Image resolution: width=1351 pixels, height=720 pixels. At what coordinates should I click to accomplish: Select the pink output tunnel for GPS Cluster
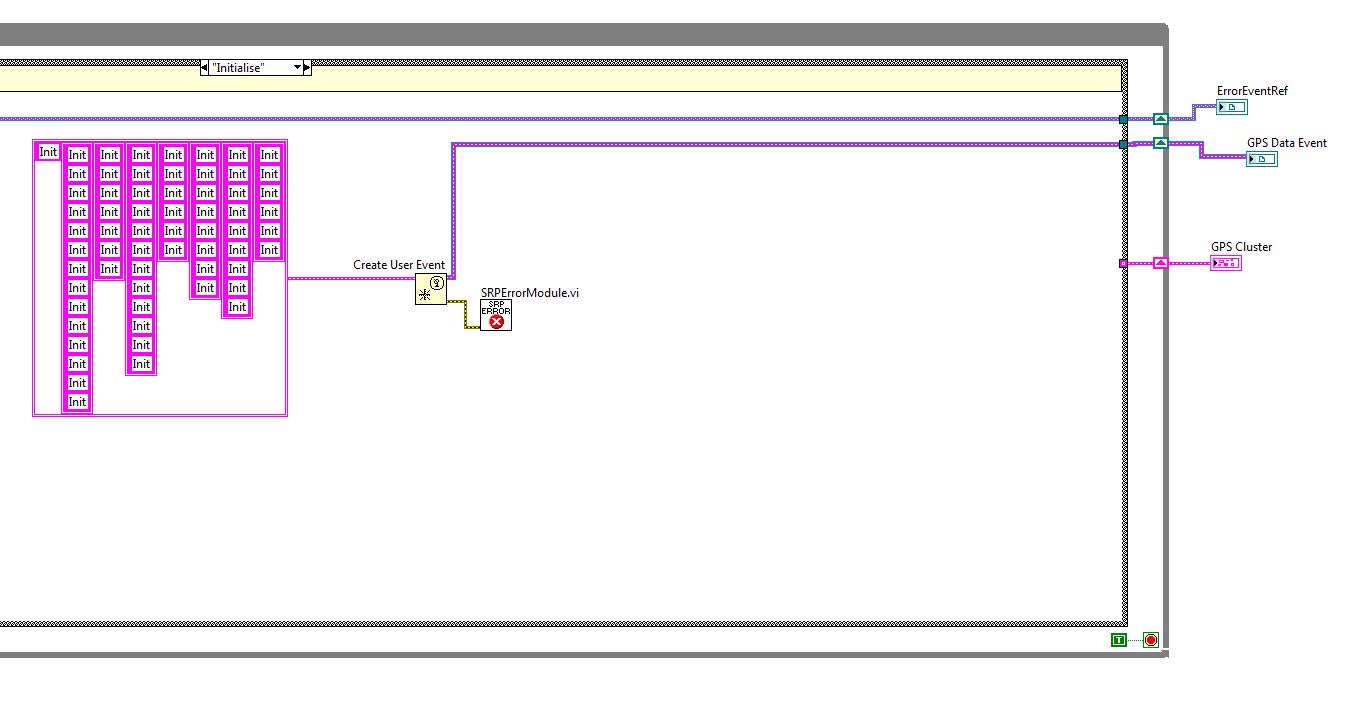(x=1123, y=263)
